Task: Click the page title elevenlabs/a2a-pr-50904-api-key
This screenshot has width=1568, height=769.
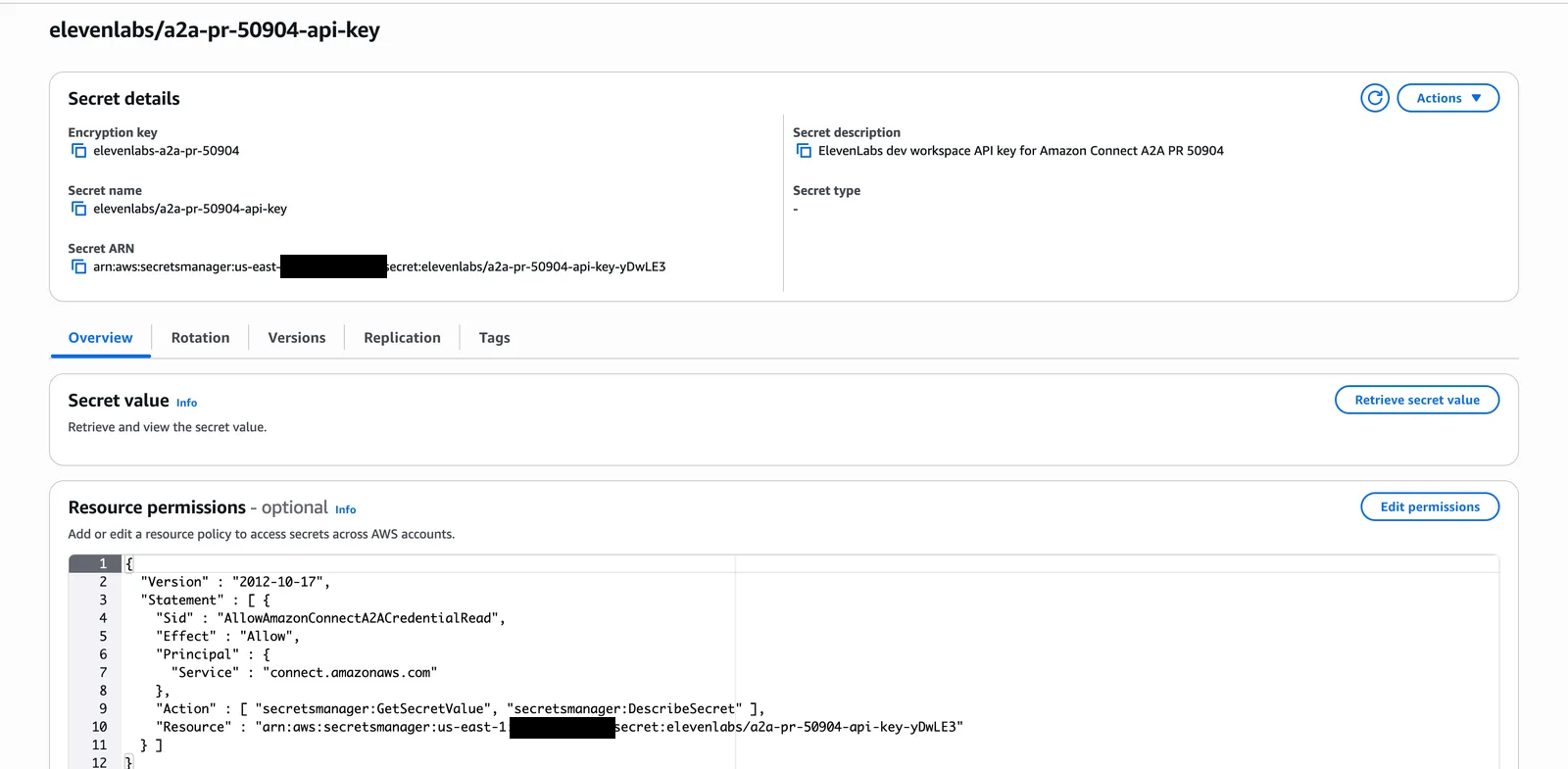Action: tap(215, 30)
